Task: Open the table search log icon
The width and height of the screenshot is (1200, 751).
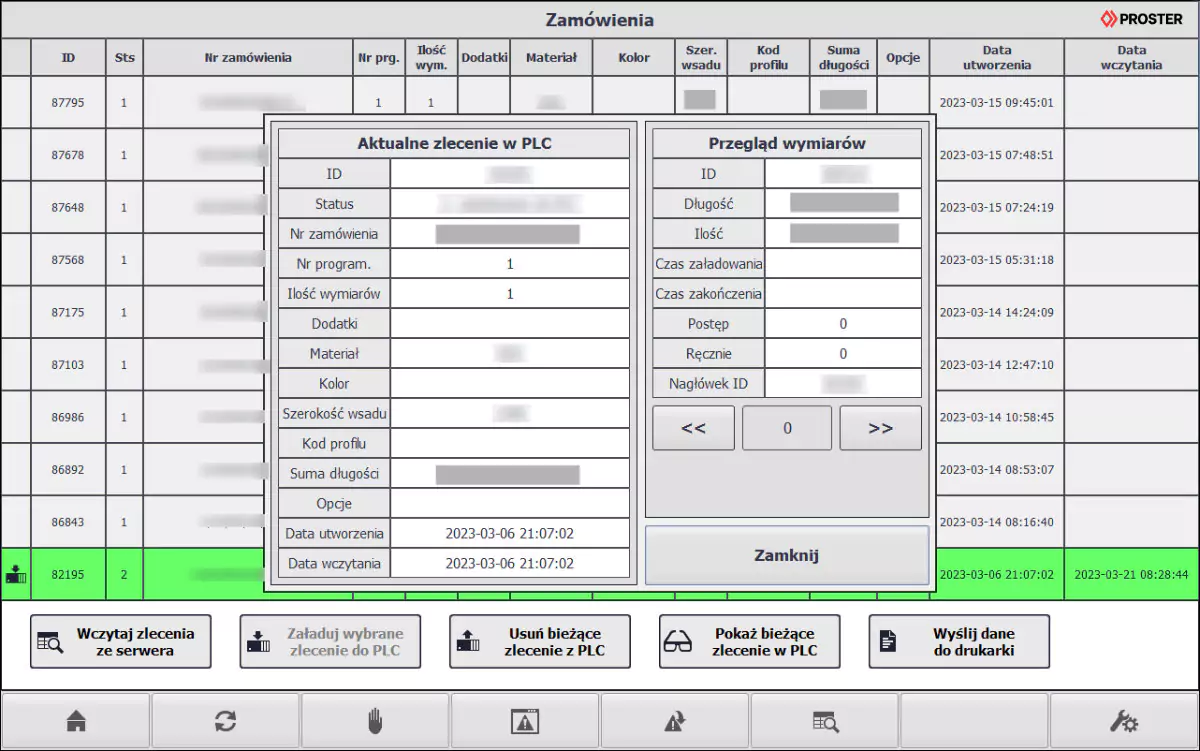Action: click(x=822, y=720)
